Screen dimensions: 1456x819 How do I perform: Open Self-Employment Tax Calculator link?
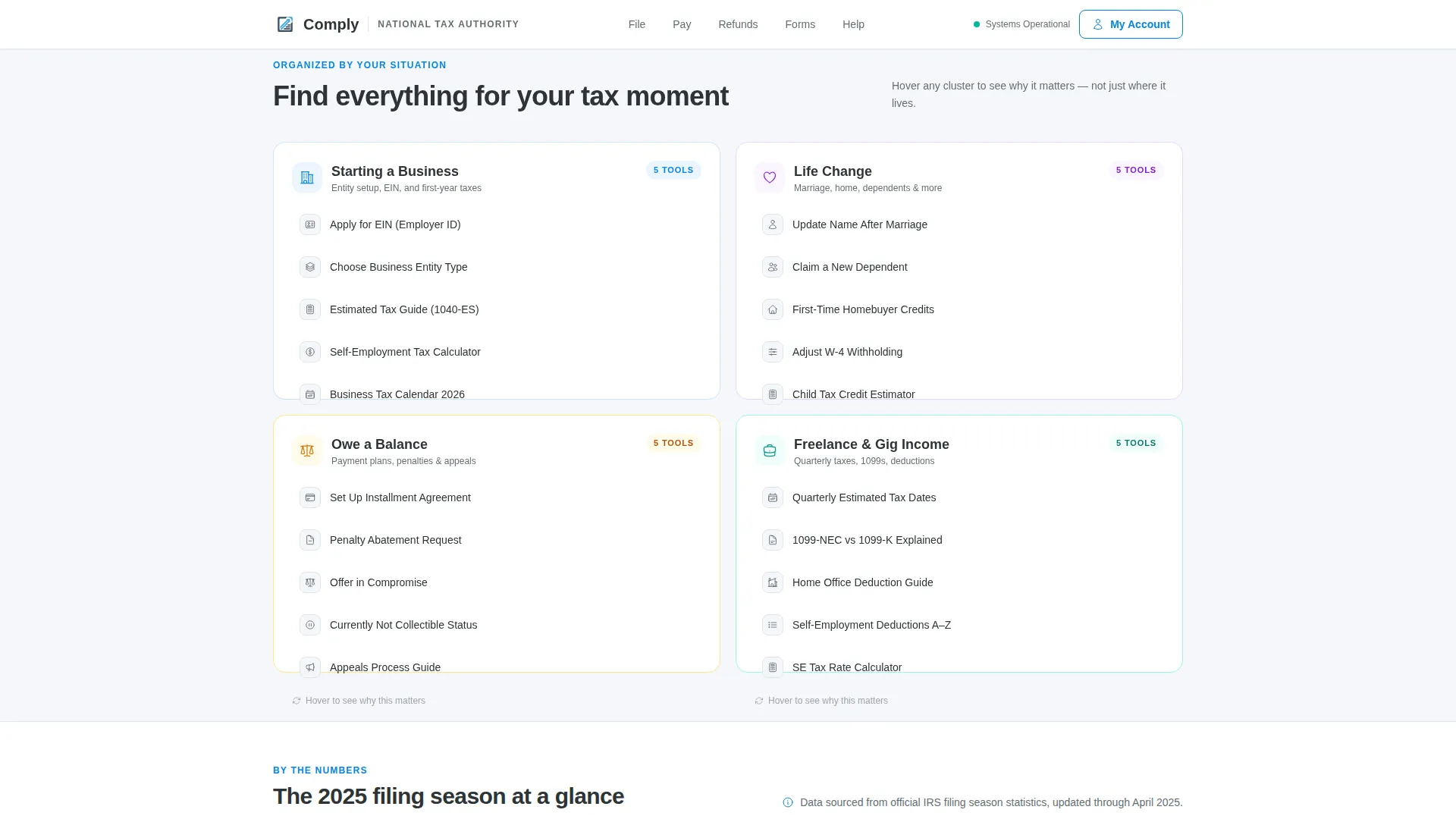click(497, 352)
